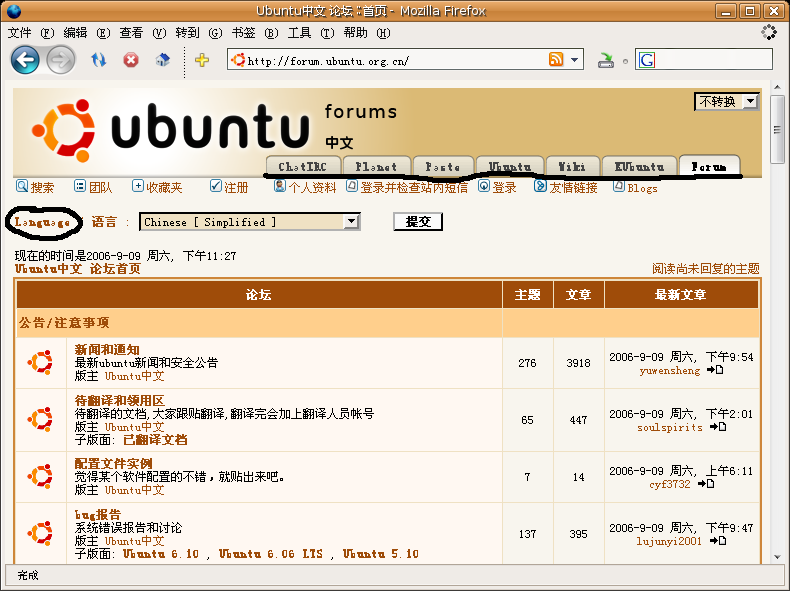This screenshot has height=591, width=790.
Task: Switch to the Forum tab
Action: tap(709, 166)
